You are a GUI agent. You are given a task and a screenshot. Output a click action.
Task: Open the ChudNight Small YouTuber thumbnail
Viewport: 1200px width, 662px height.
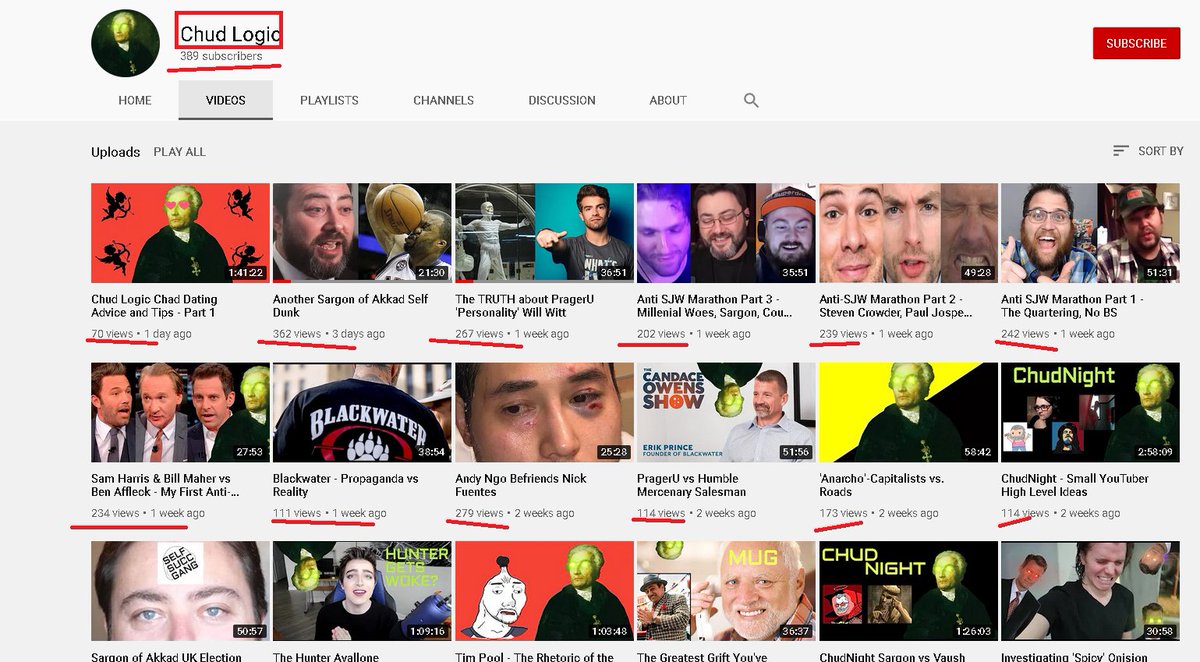click(1090, 412)
